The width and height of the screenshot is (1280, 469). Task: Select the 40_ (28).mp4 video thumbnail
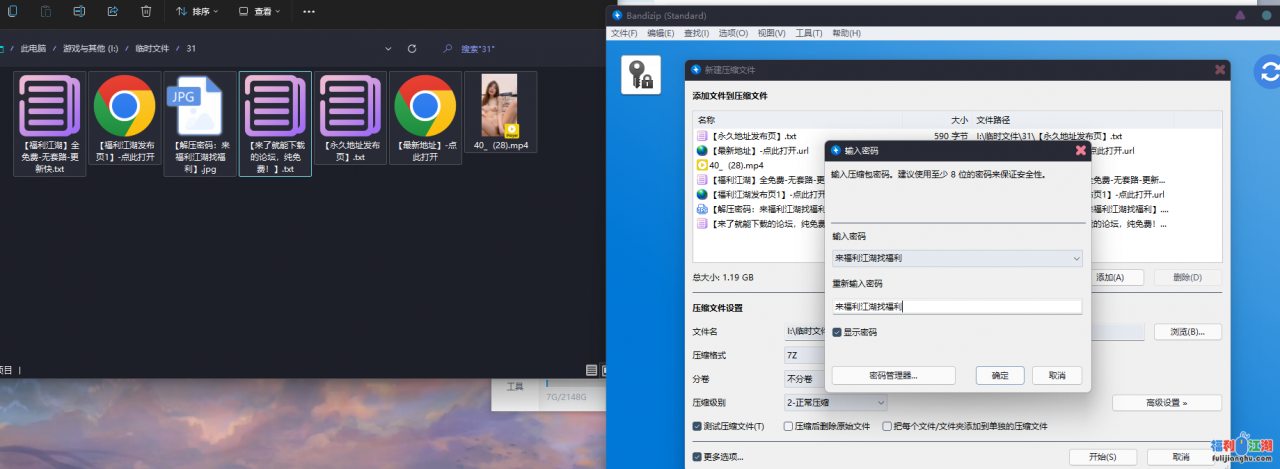500,106
